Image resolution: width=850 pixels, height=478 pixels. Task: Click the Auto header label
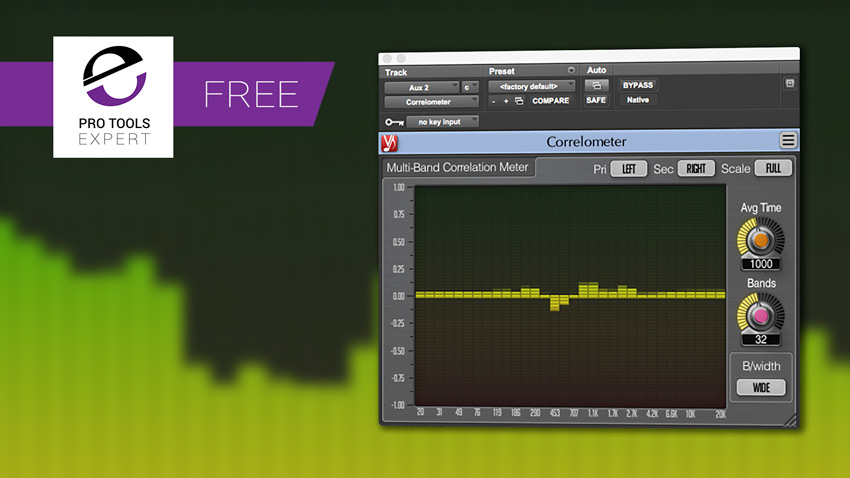pyautogui.click(x=596, y=70)
